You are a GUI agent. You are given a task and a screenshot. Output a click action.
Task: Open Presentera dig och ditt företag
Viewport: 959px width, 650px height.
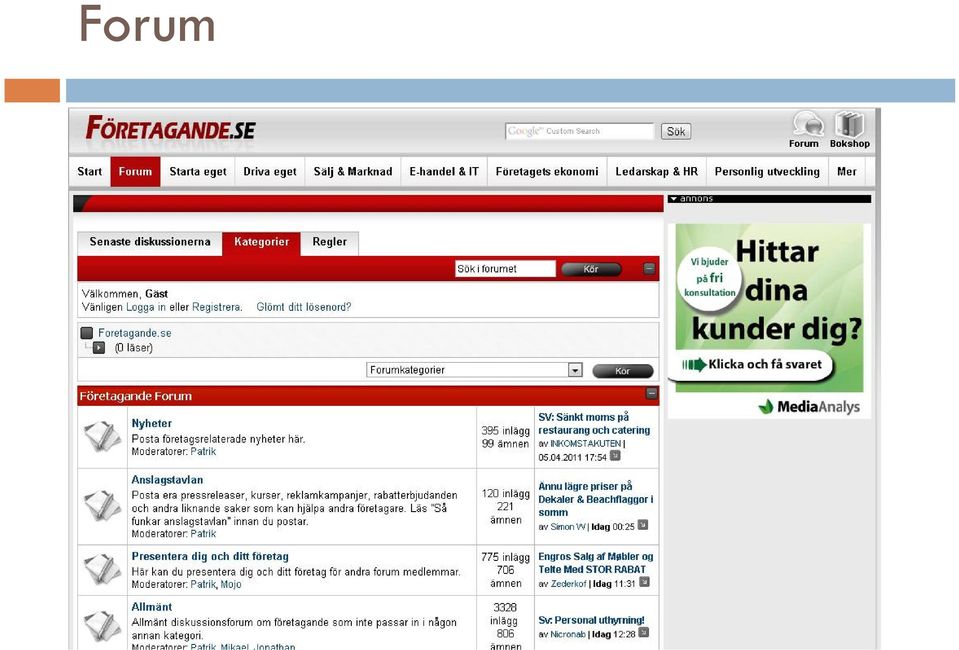pos(210,556)
